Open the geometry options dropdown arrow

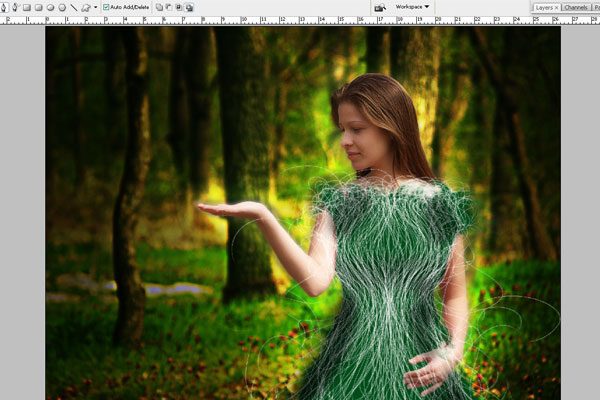pos(95,7)
